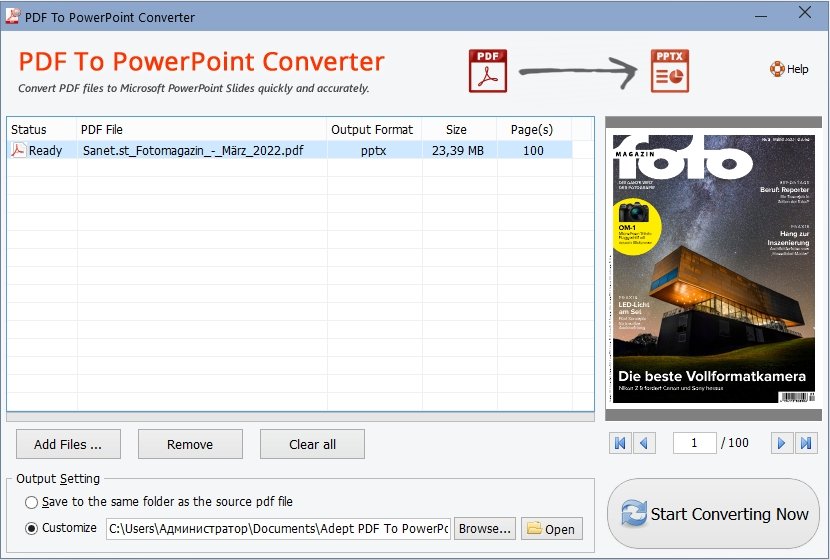The width and height of the screenshot is (830, 560).
Task: Click the PDF source format icon
Action: pos(488,71)
